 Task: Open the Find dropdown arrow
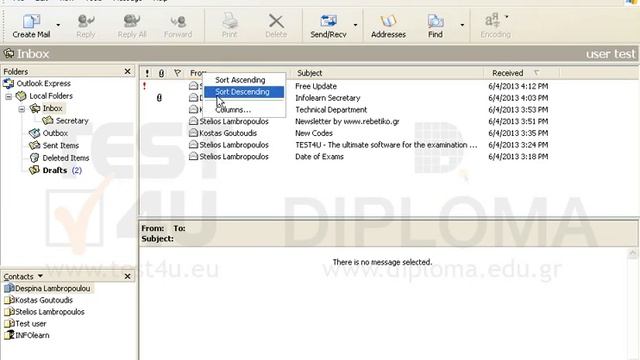pos(462,25)
